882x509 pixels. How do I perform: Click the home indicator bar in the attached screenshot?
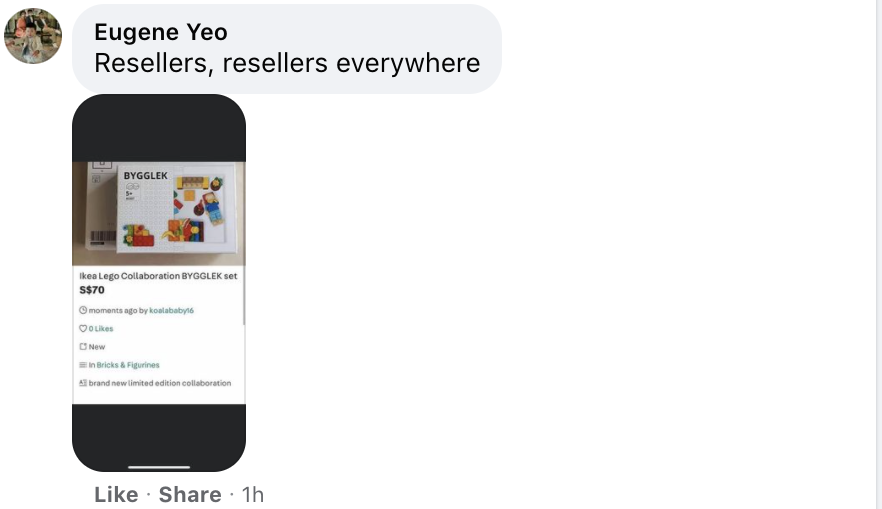[159, 467]
